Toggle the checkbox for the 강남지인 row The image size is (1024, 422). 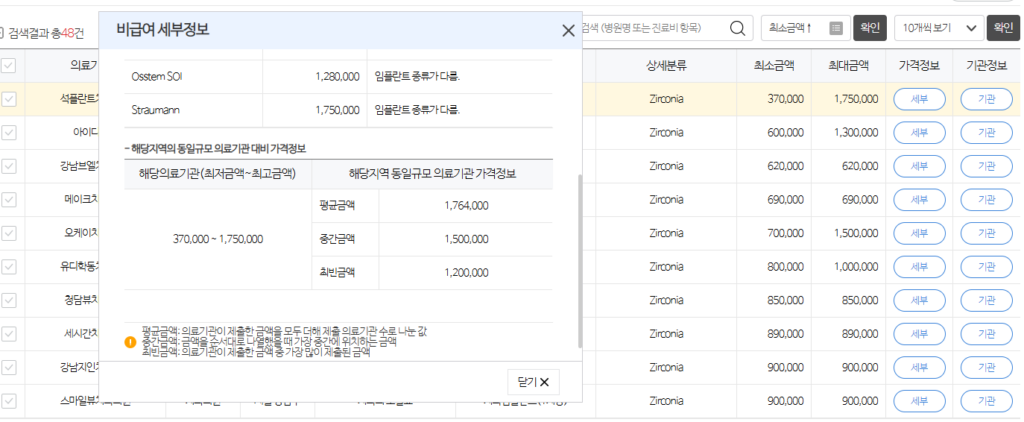click(8, 368)
